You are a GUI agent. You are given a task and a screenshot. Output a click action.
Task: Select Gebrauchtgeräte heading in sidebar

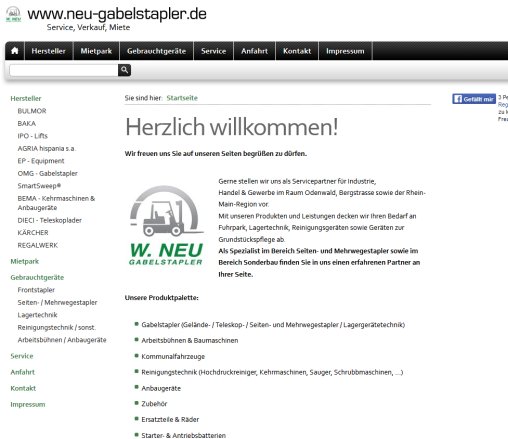37,277
